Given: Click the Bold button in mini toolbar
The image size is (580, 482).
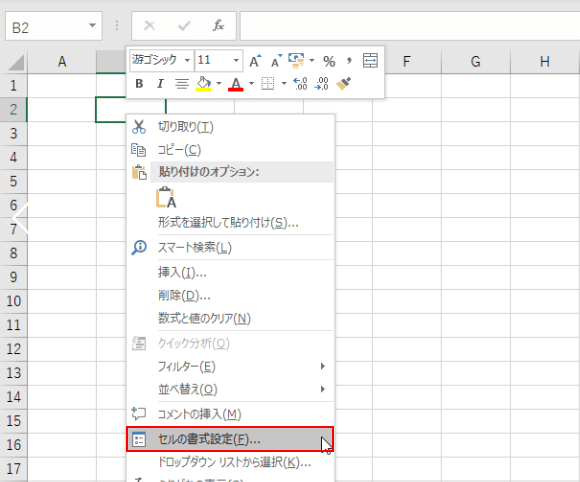Looking at the screenshot, I should click(139, 84).
